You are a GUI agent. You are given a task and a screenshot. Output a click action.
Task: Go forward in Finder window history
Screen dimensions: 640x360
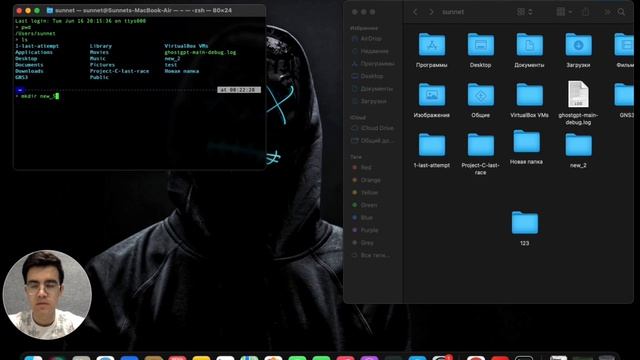point(431,12)
